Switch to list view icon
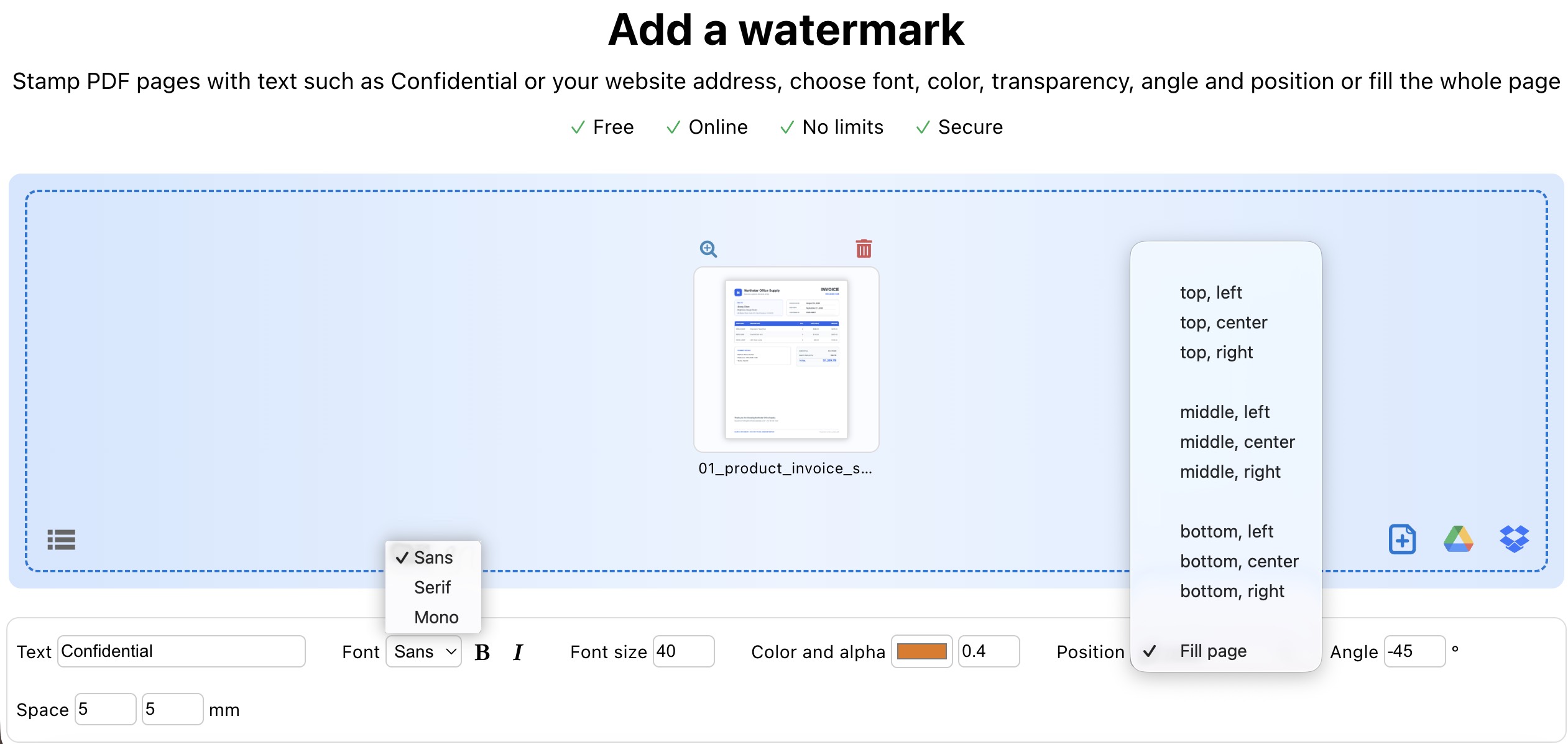This screenshot has width=1568, height=744. (61, 539)
